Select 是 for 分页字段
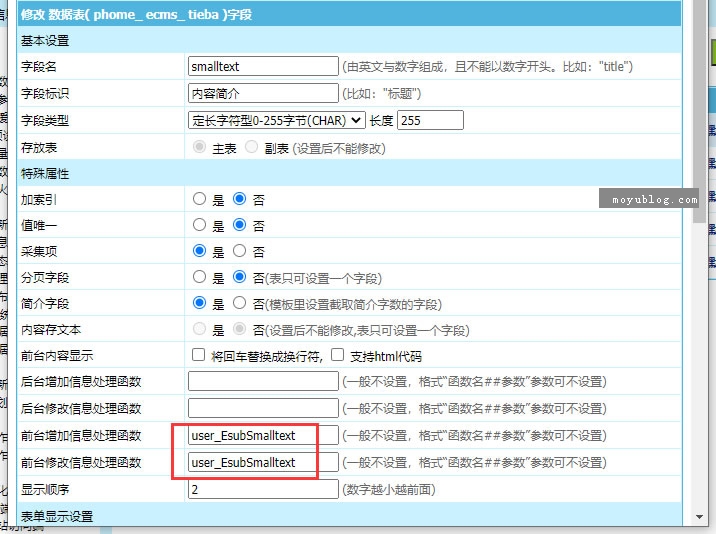The image size is (716, 534). (x=200, y=277)
